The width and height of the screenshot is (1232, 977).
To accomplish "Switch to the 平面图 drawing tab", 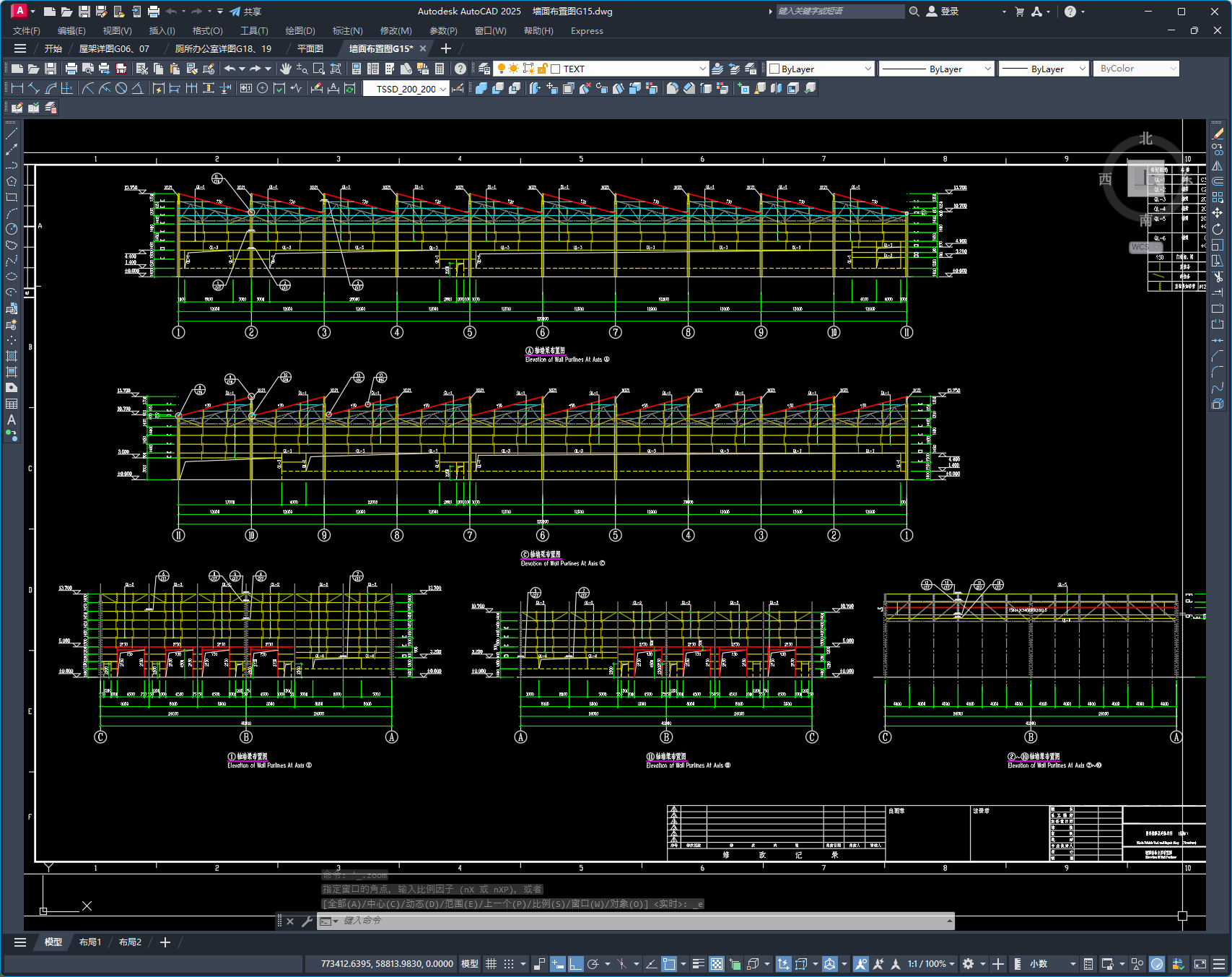I will 310,49.
